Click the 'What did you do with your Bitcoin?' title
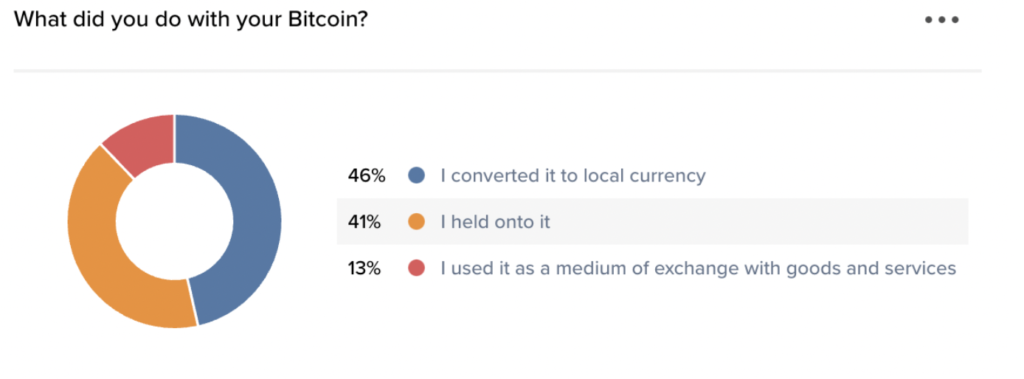The width and height of the screenshot is (1024, 379). (190, 20)
